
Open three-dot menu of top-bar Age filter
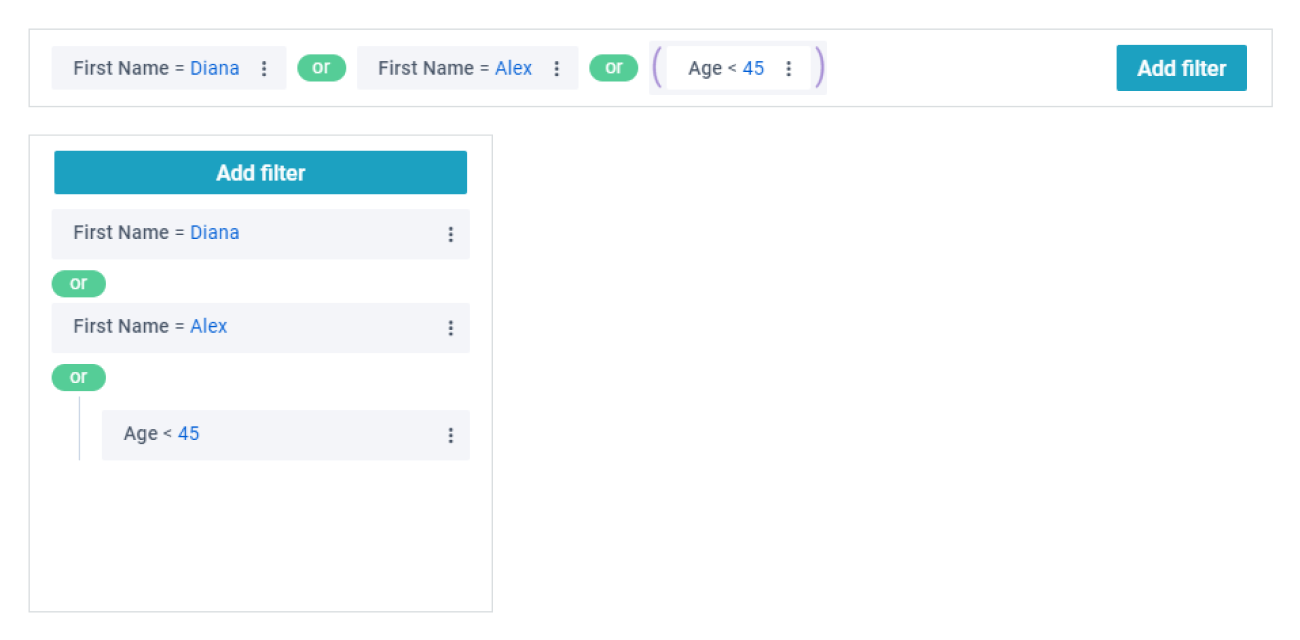coord(788,69)
